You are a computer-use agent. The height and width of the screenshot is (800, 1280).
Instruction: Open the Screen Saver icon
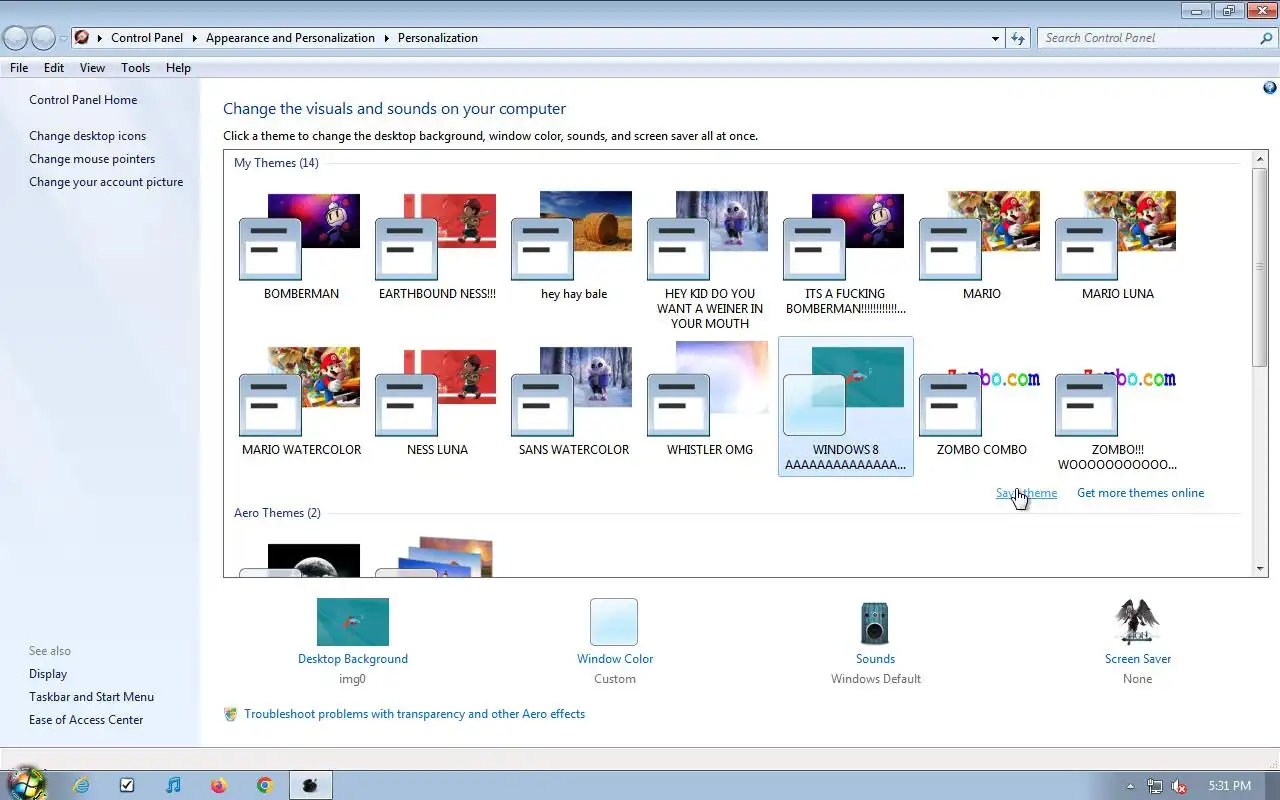pos(1137,622)
